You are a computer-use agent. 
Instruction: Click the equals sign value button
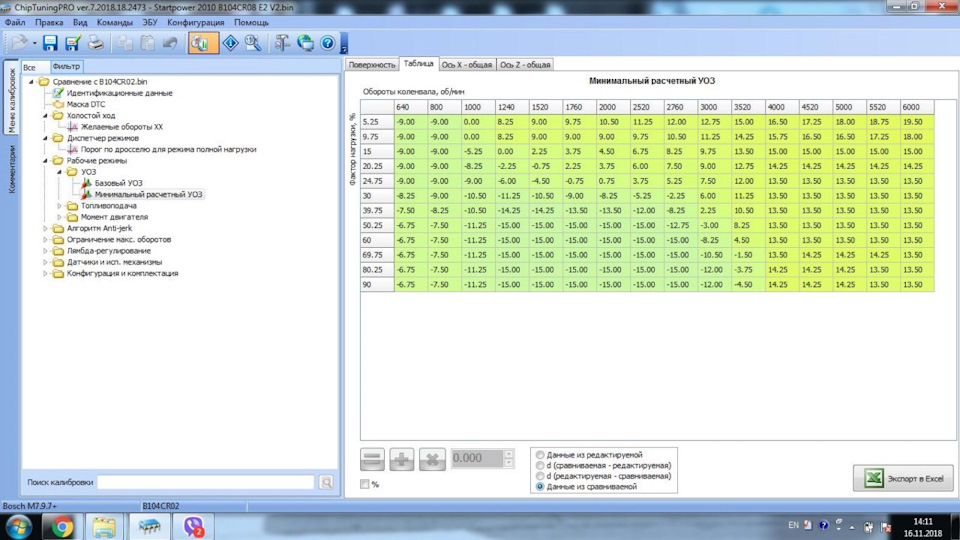click(372, 459)
